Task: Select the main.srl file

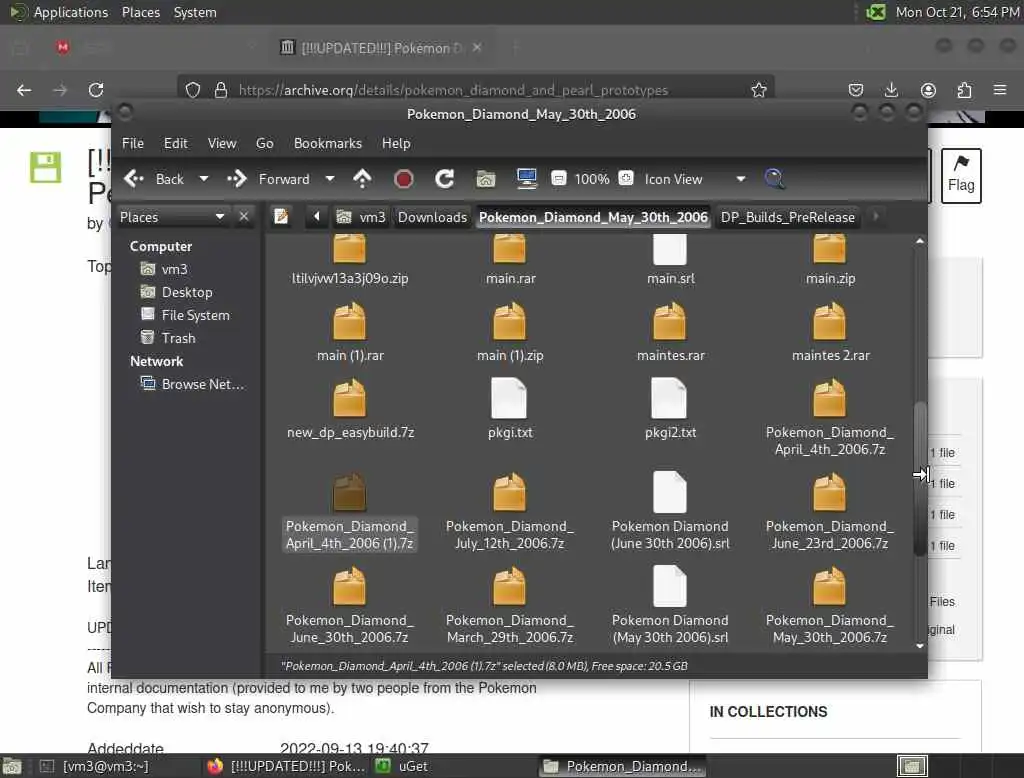Action: point(670,261)
